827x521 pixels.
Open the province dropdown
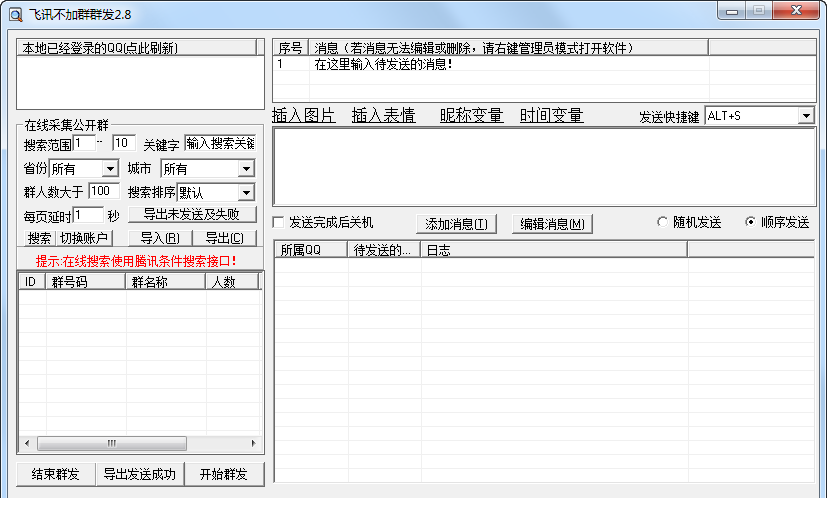coord(110,169)
